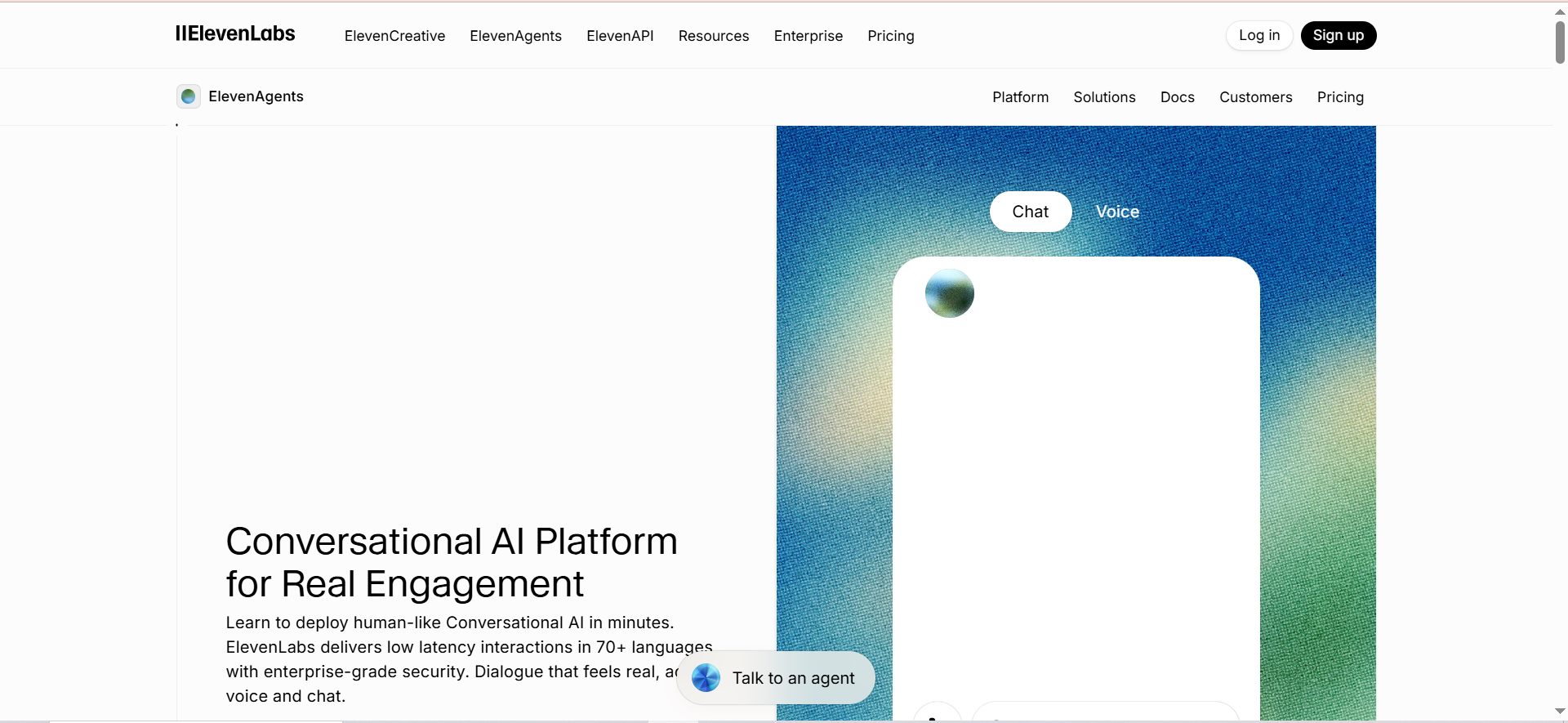The width and height of the screenshot is (1568, 723).
Task: Click the agent avatar orb in chat card
Action: [x=949, y=293]
